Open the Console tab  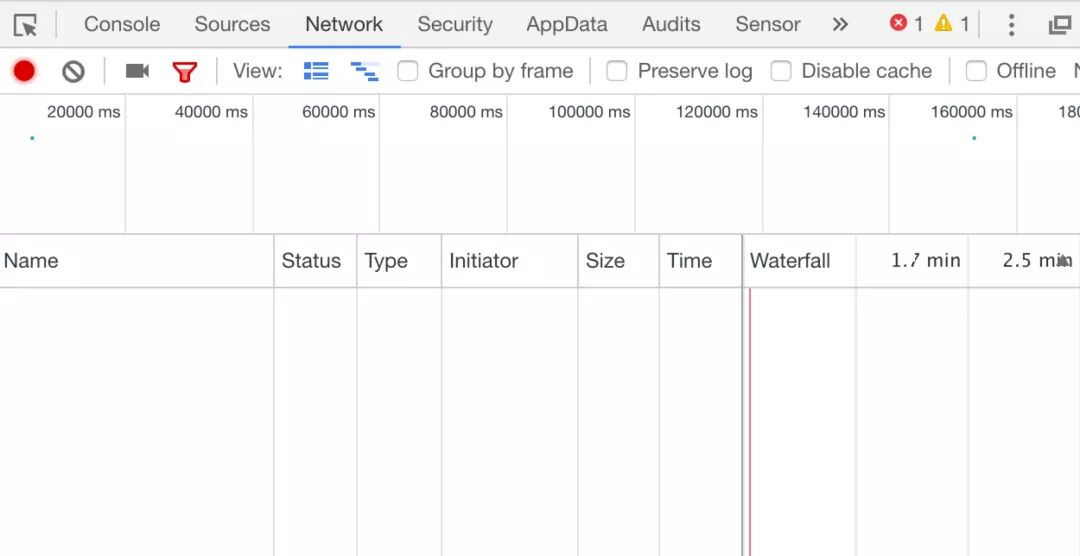(122, 24)
